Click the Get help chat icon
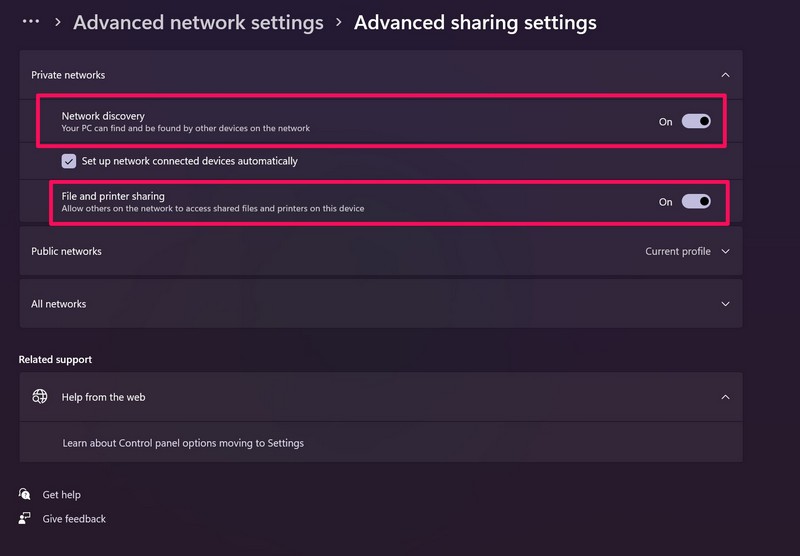Image resolution: width=800 pixels, height=556 pixels. click(25, 495)
